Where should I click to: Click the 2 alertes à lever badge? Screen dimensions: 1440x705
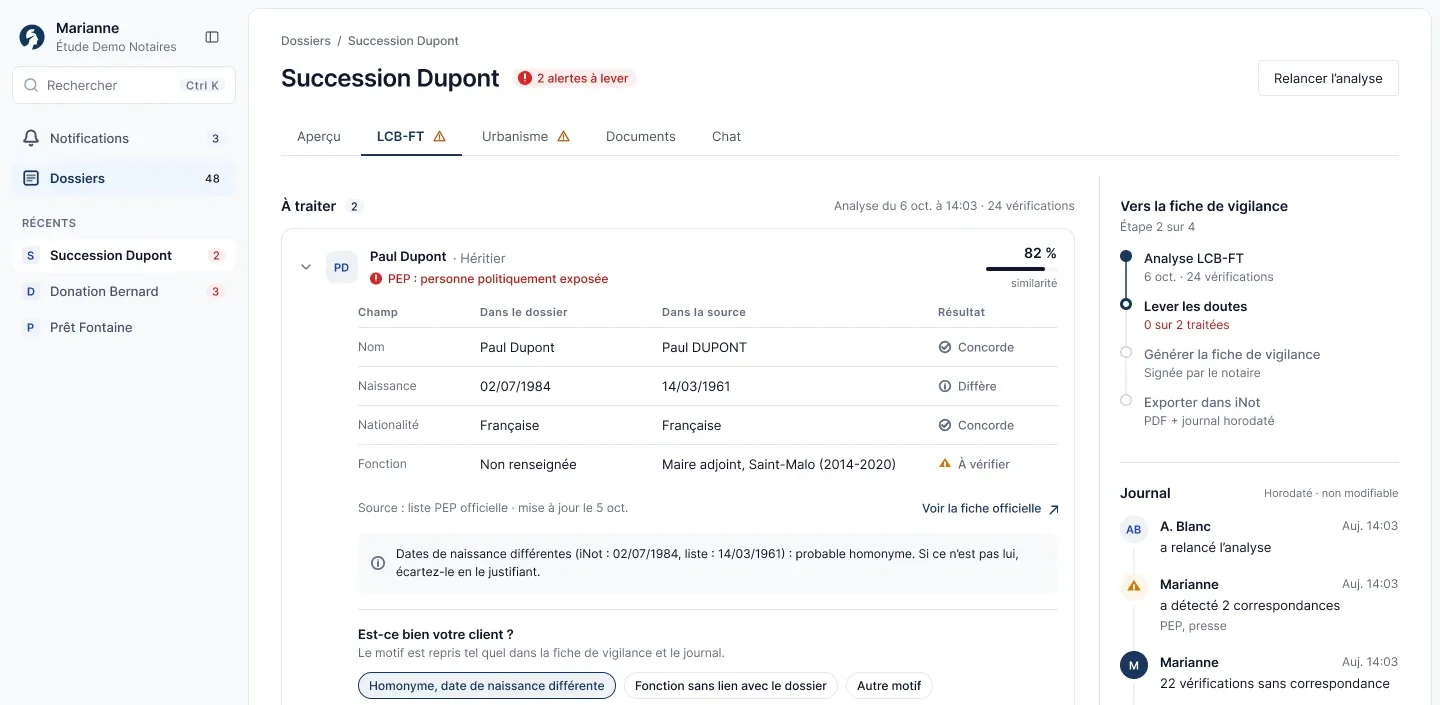click(575, 78)
